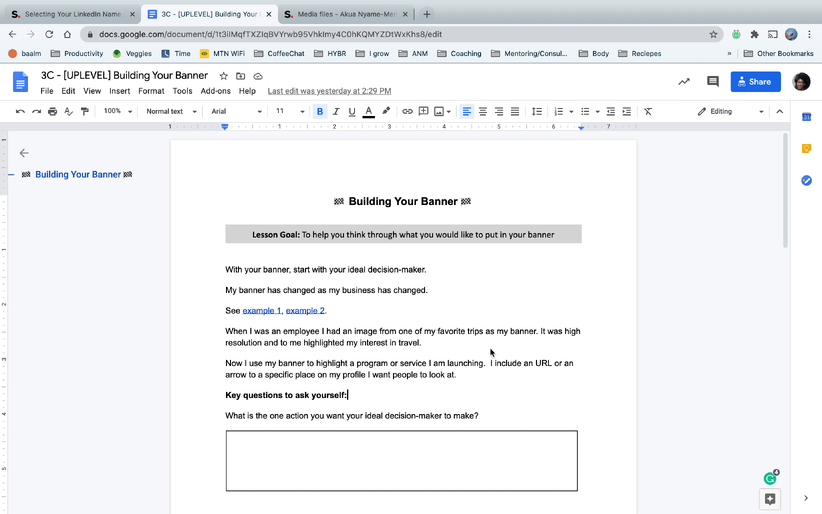The image size is (822, 514).
Task: Click the spelling and grammar check icon
Action: tap(68, 111)
